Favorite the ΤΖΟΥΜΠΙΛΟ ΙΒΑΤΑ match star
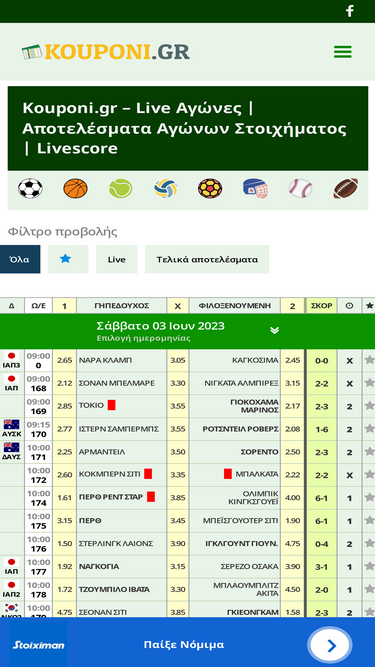The height and width of the screenshot is (667, 375). pos(369,590)
